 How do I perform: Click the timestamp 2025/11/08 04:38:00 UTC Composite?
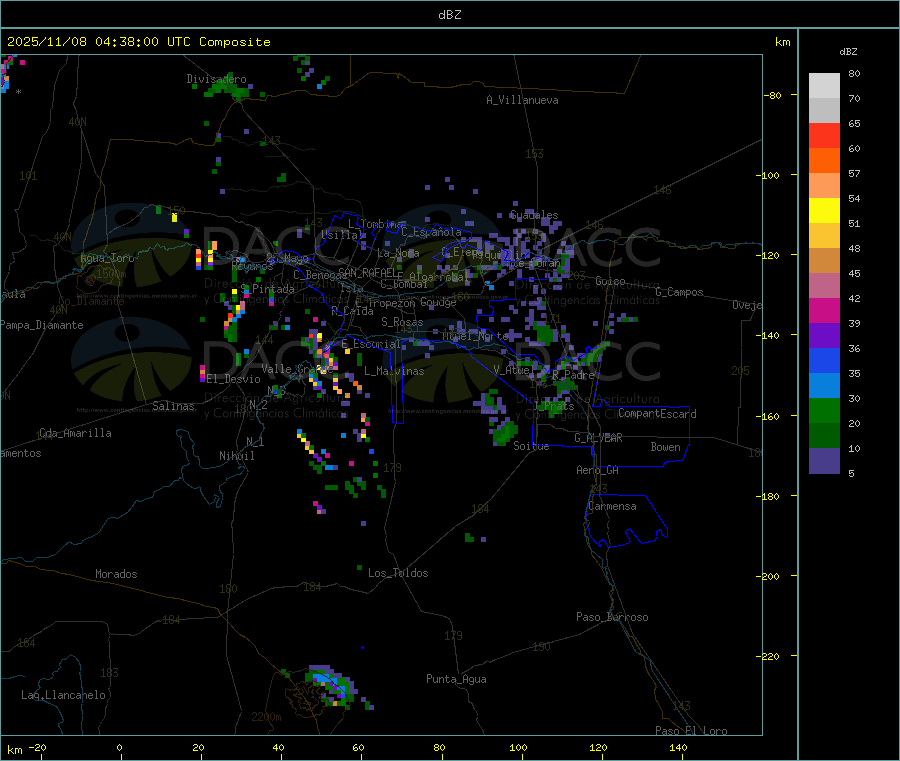tap(138, 42)
